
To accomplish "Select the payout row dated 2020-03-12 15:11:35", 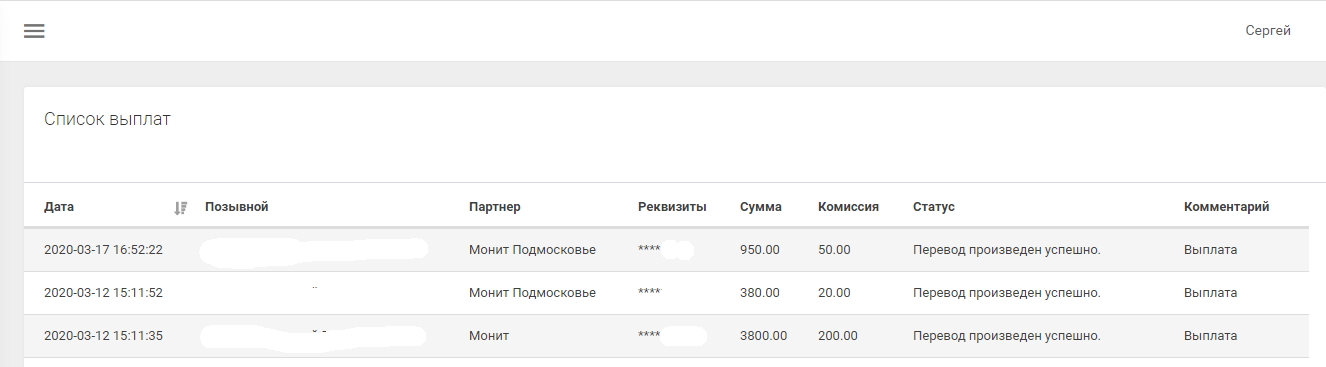I will click(666, 336).
